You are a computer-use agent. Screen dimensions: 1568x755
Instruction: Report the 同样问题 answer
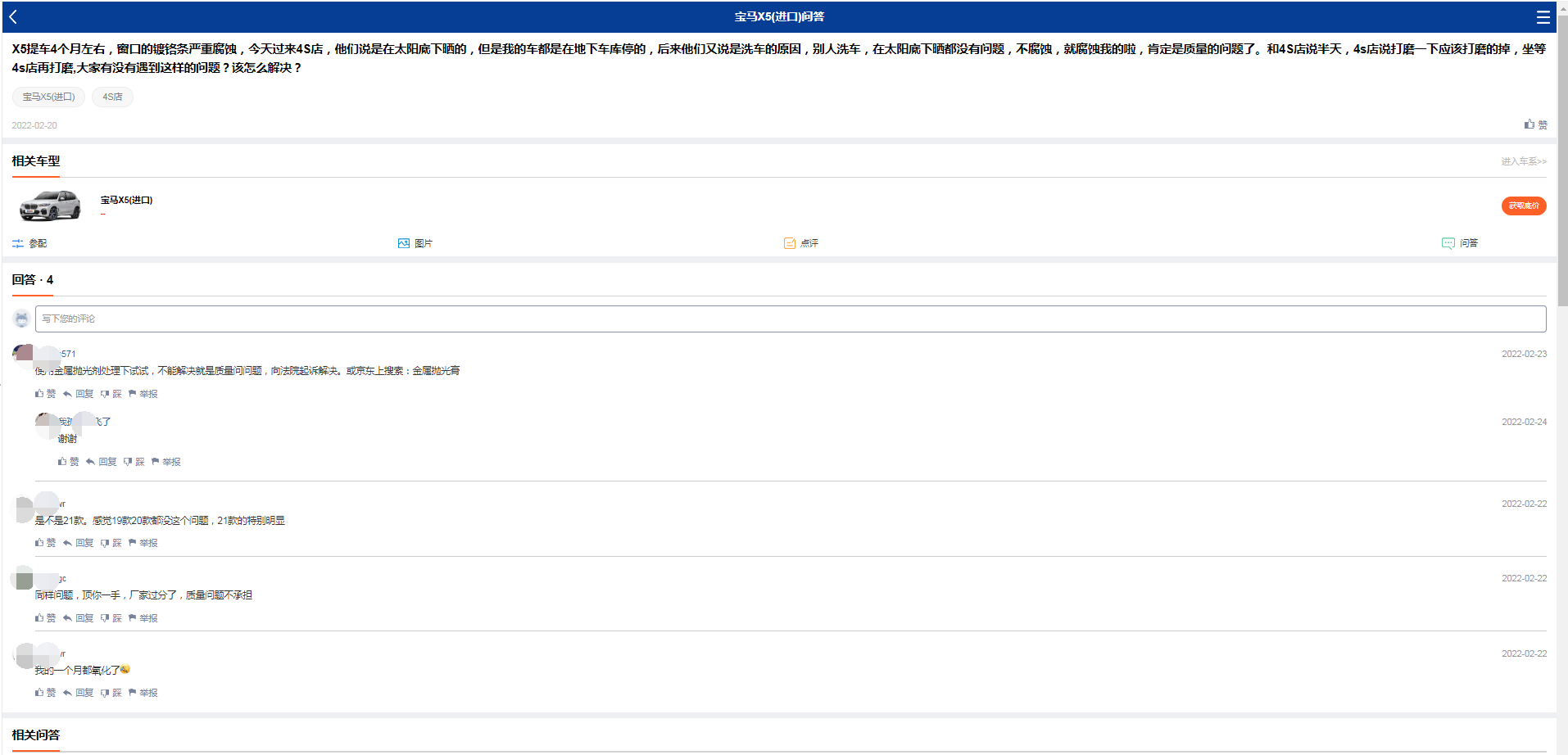click(x=143, y=618)
